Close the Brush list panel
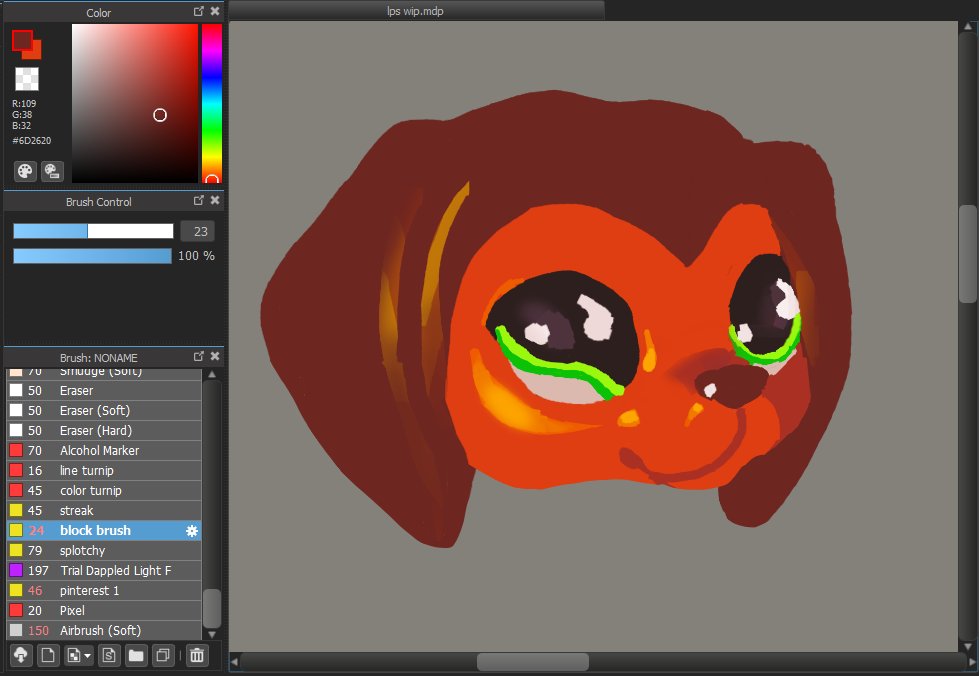979x676 pixels. [x=215, y=356]
